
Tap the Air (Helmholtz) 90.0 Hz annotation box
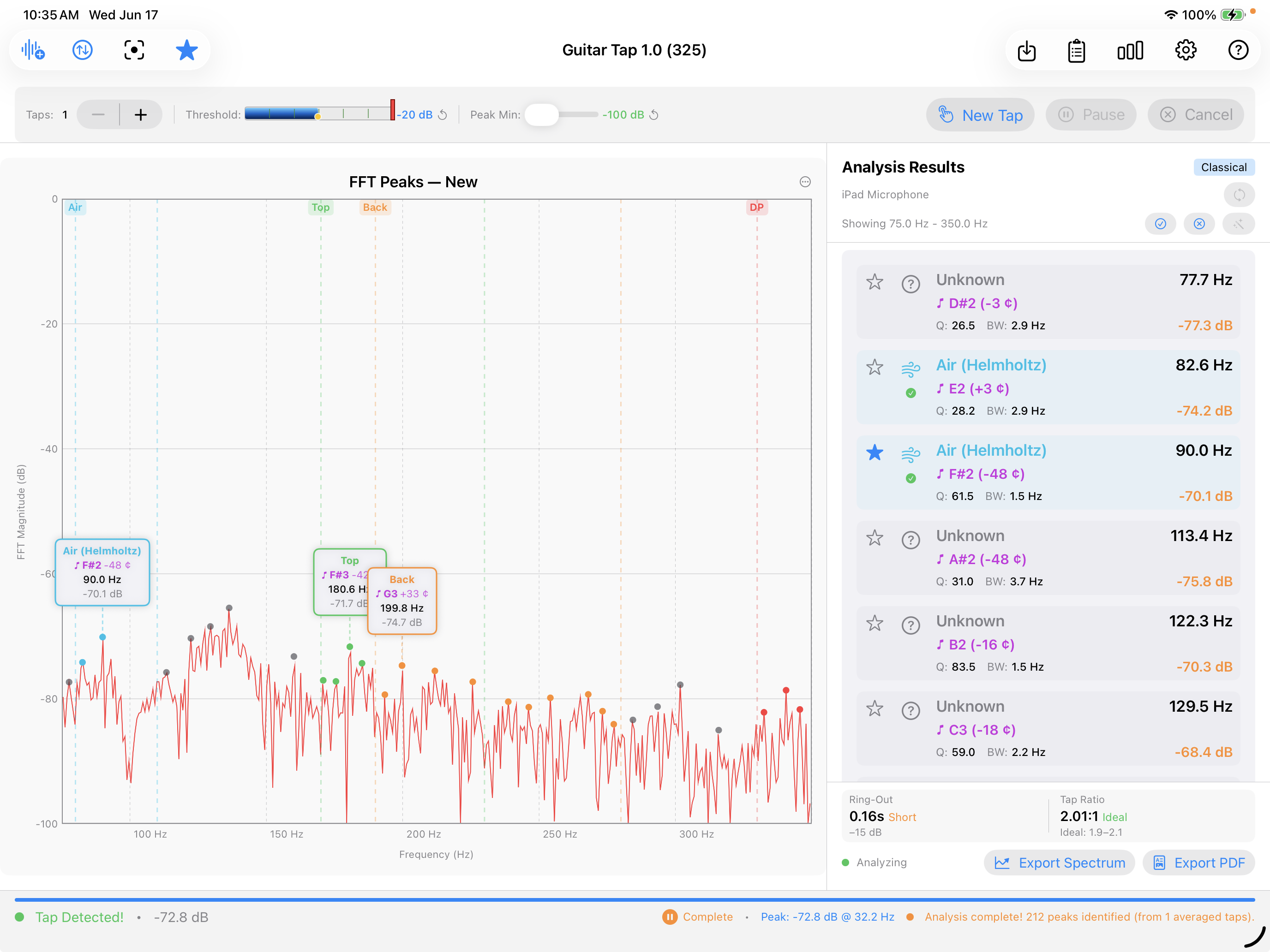102,572
